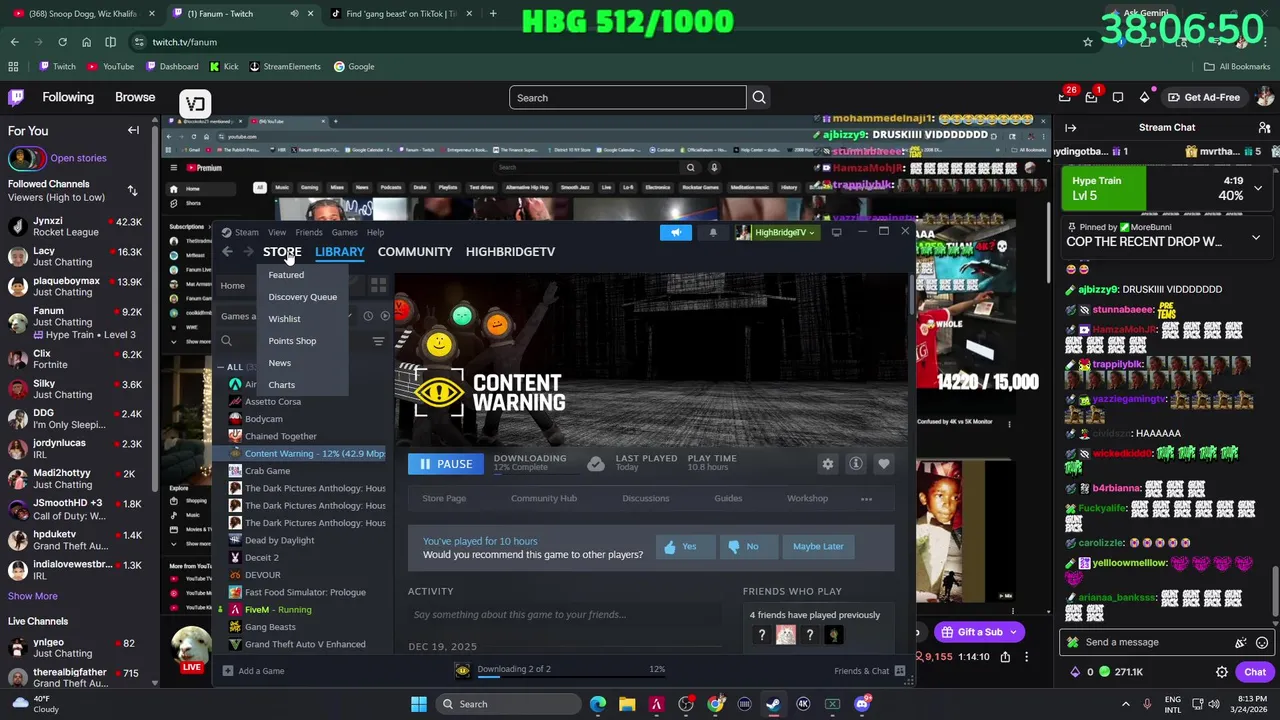This screenshot has width=1280, height=720.
Task: Collapse Stream Chat panel arrow
Action: 1070,128
